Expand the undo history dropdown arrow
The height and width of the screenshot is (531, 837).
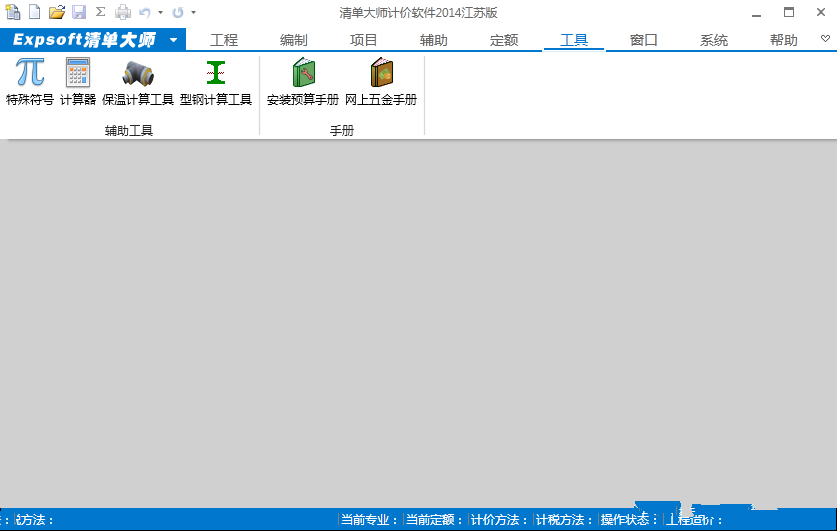click(x=160, y=12)
